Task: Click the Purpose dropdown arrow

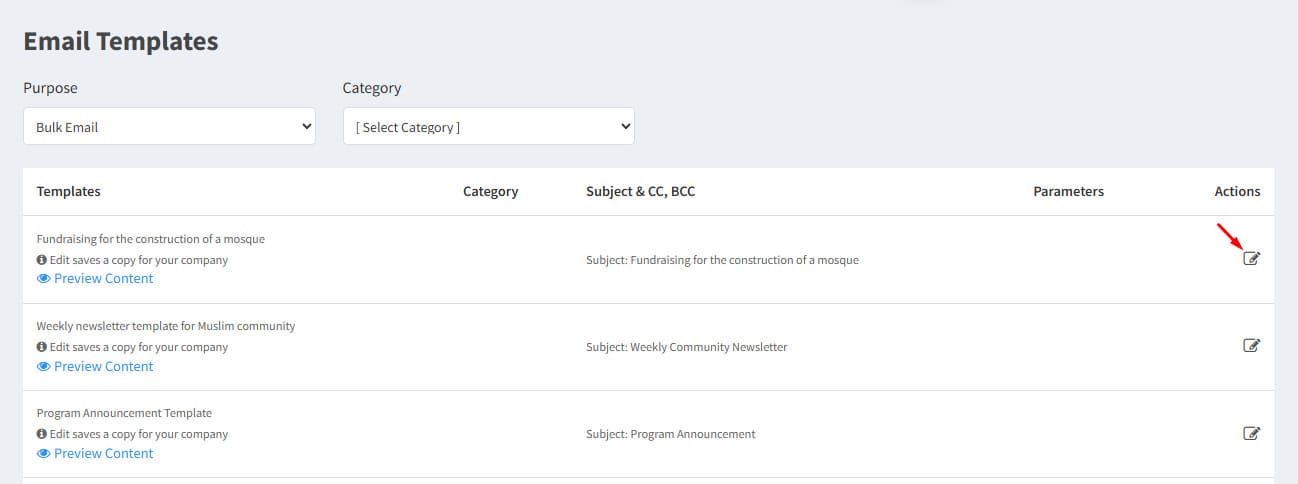Action: 306,127
